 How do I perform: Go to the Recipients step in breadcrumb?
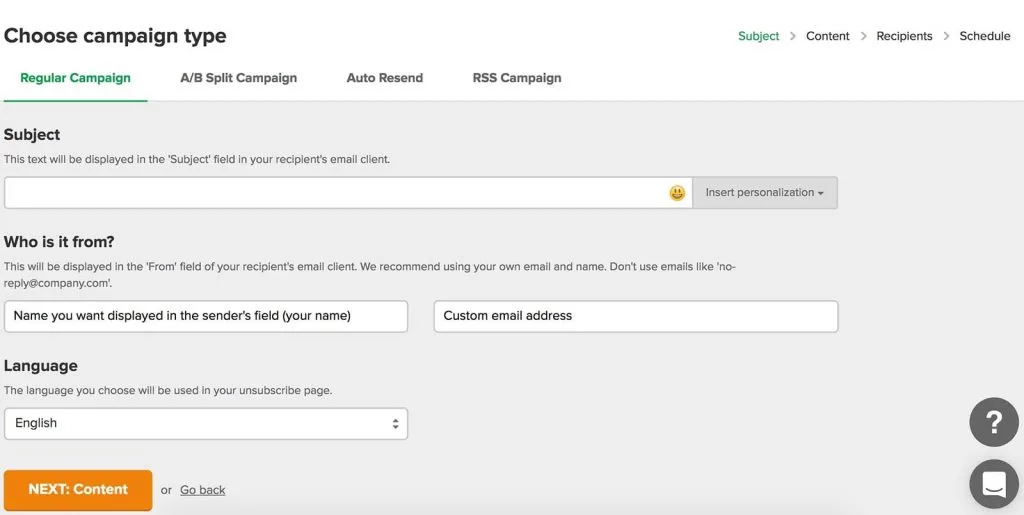[904, 36]
